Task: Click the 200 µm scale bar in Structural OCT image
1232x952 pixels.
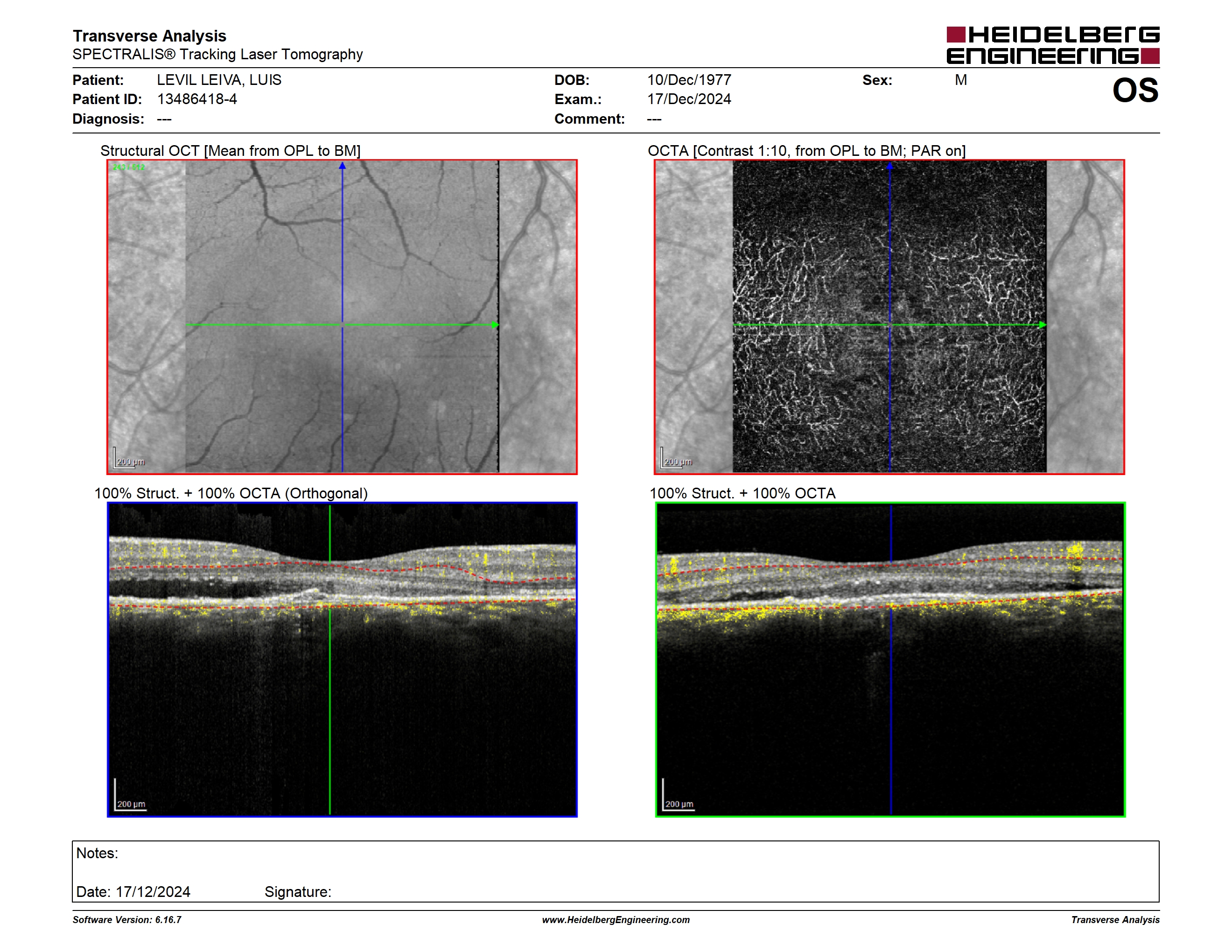Action: click(x=129, y=458)
